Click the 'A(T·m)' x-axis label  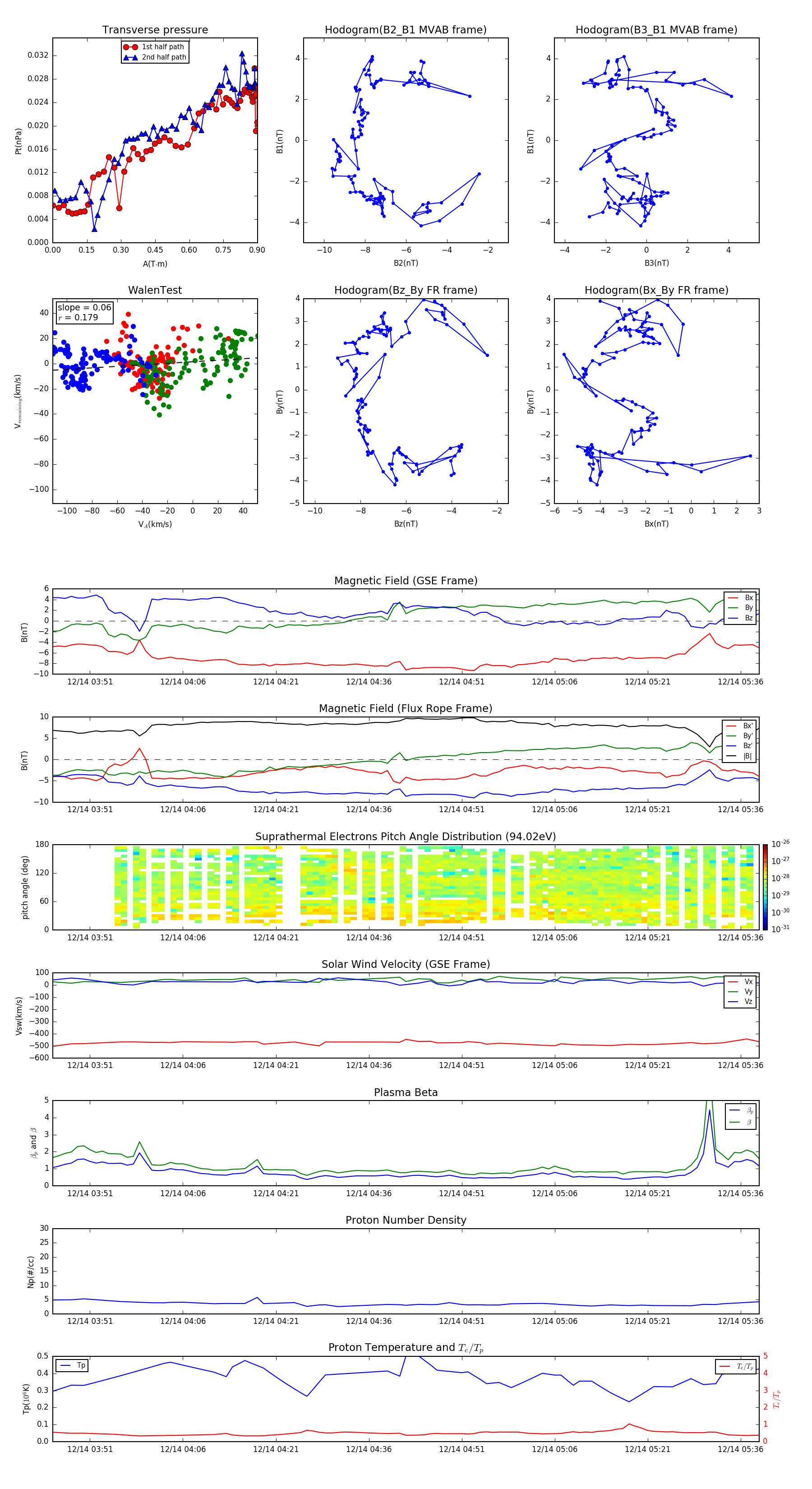(x=155, y=264)
